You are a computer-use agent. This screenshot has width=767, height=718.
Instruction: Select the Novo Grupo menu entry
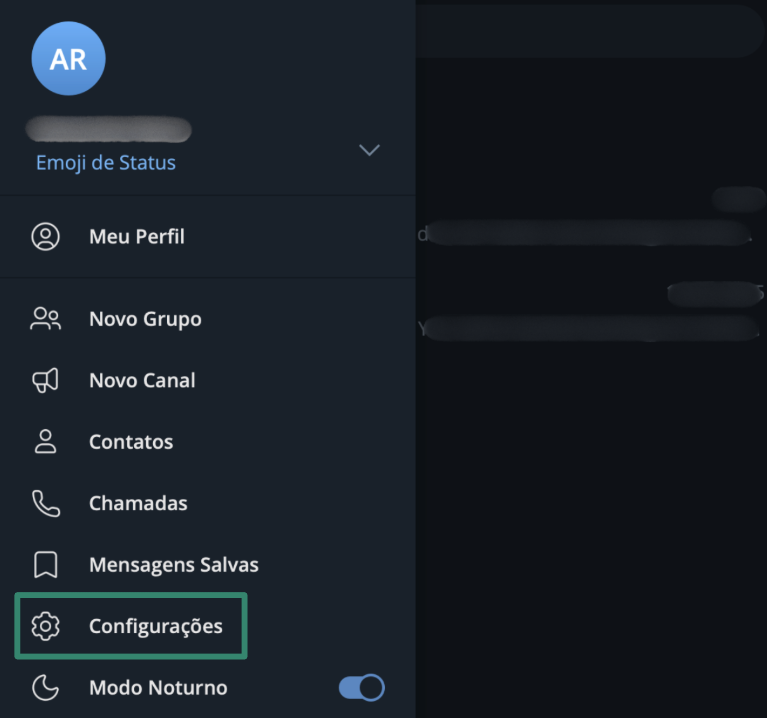click(x=145, y=319)
